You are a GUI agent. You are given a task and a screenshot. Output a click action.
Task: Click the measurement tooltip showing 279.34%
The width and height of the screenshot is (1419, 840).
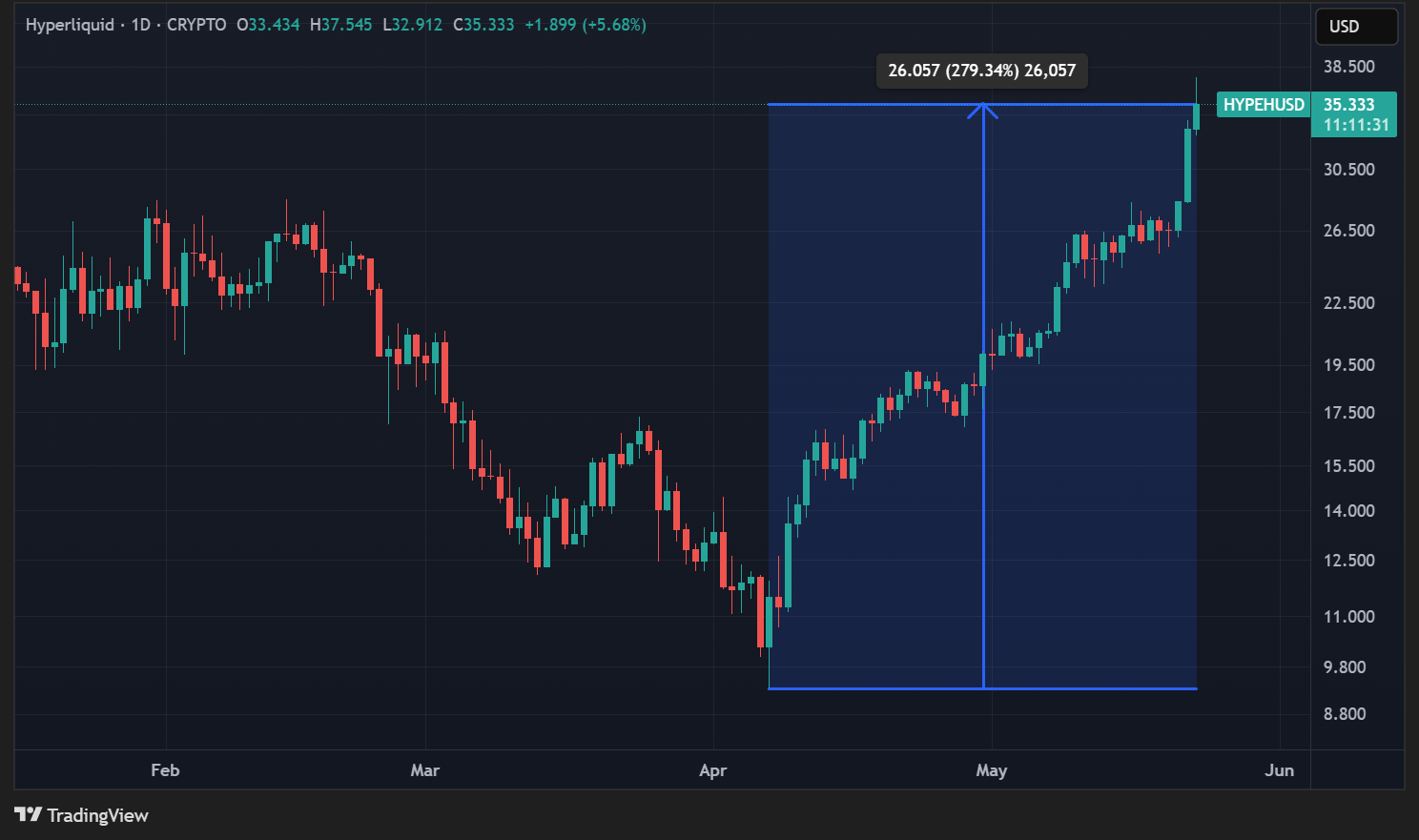point(981,71)
